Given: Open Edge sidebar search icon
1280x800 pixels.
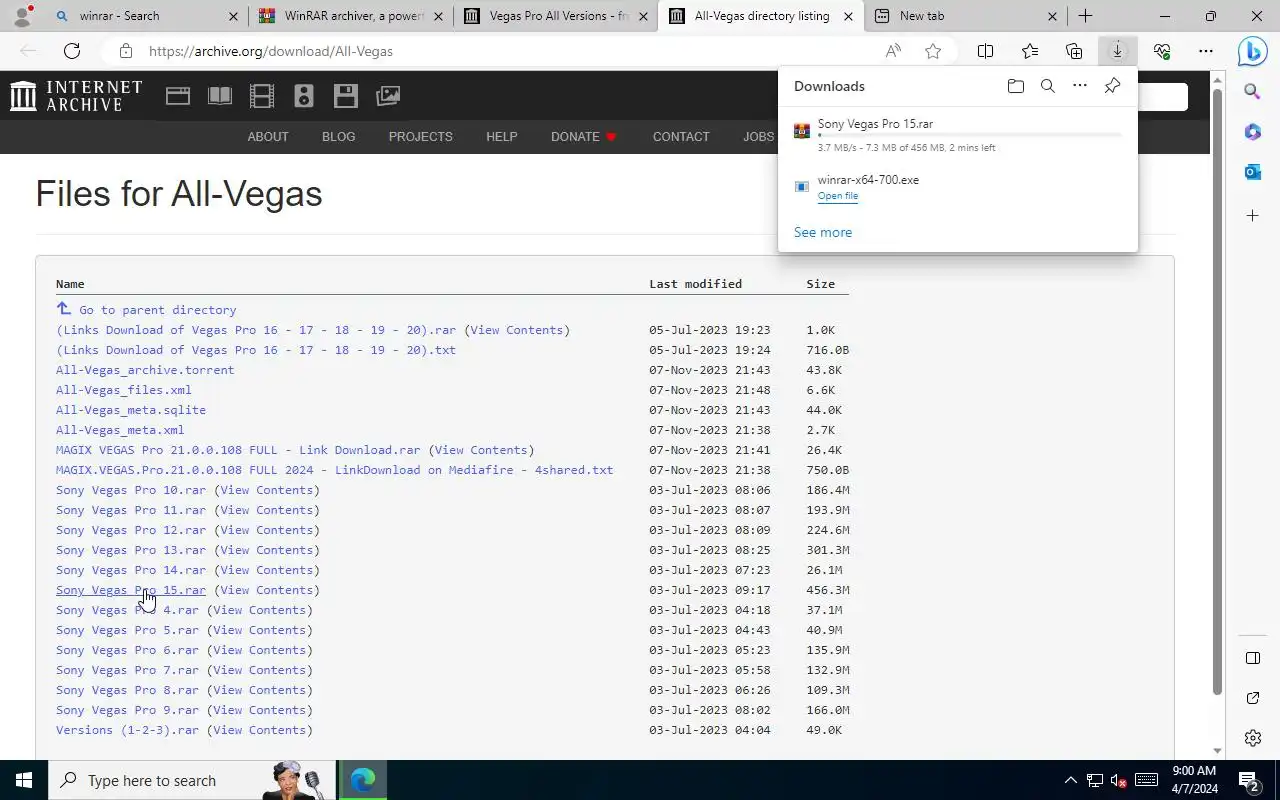Looking at the screenshot, I should pyautogui.click(x=1252, y=92).
